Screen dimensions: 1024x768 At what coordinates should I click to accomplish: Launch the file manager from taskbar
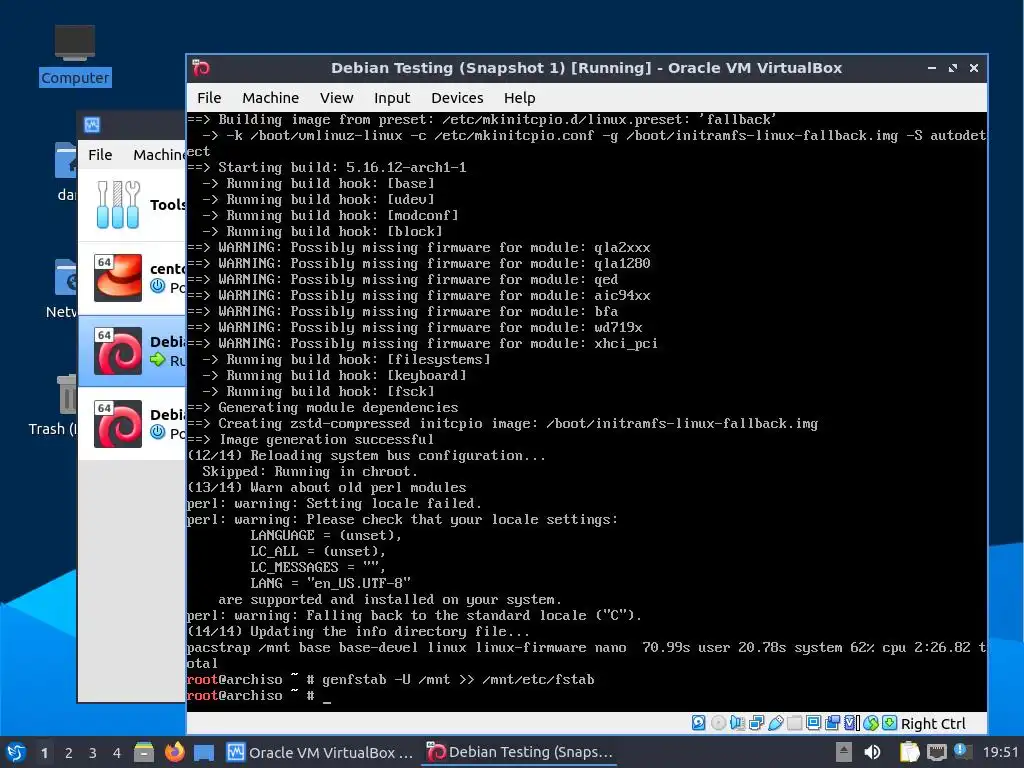(144, 752)
